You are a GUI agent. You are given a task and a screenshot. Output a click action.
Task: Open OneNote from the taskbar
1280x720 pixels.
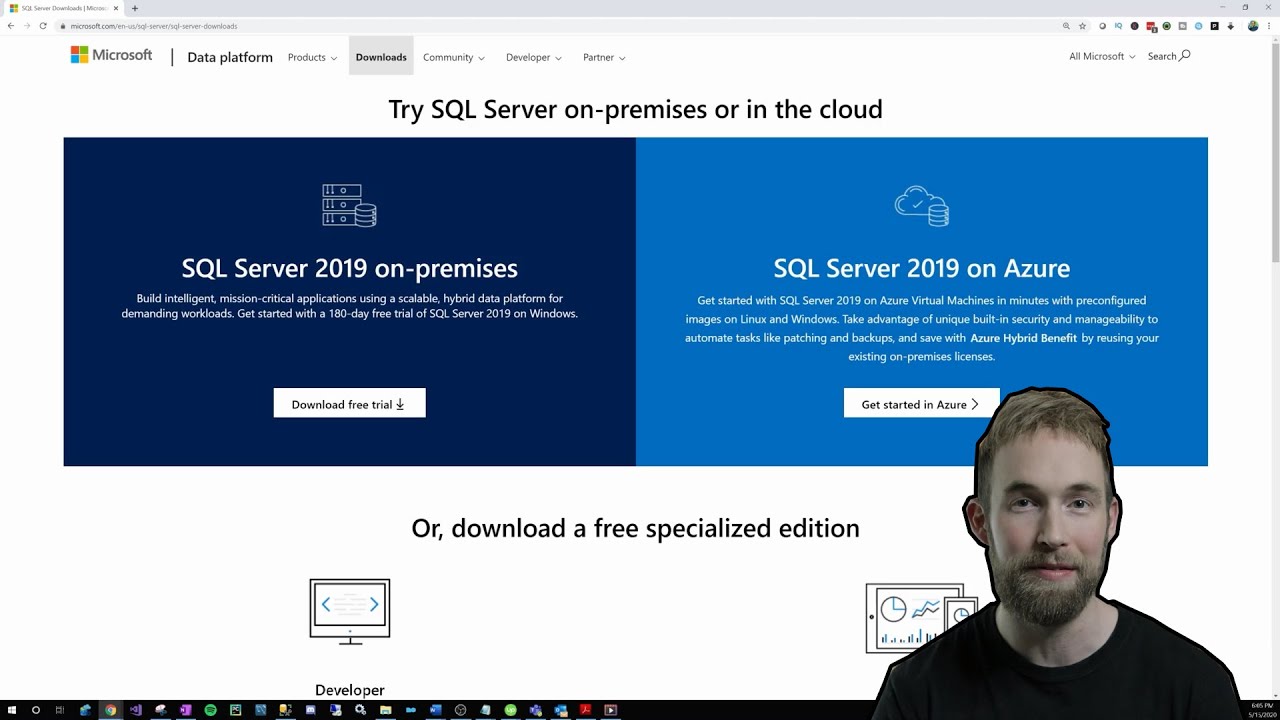click(185, 710)
